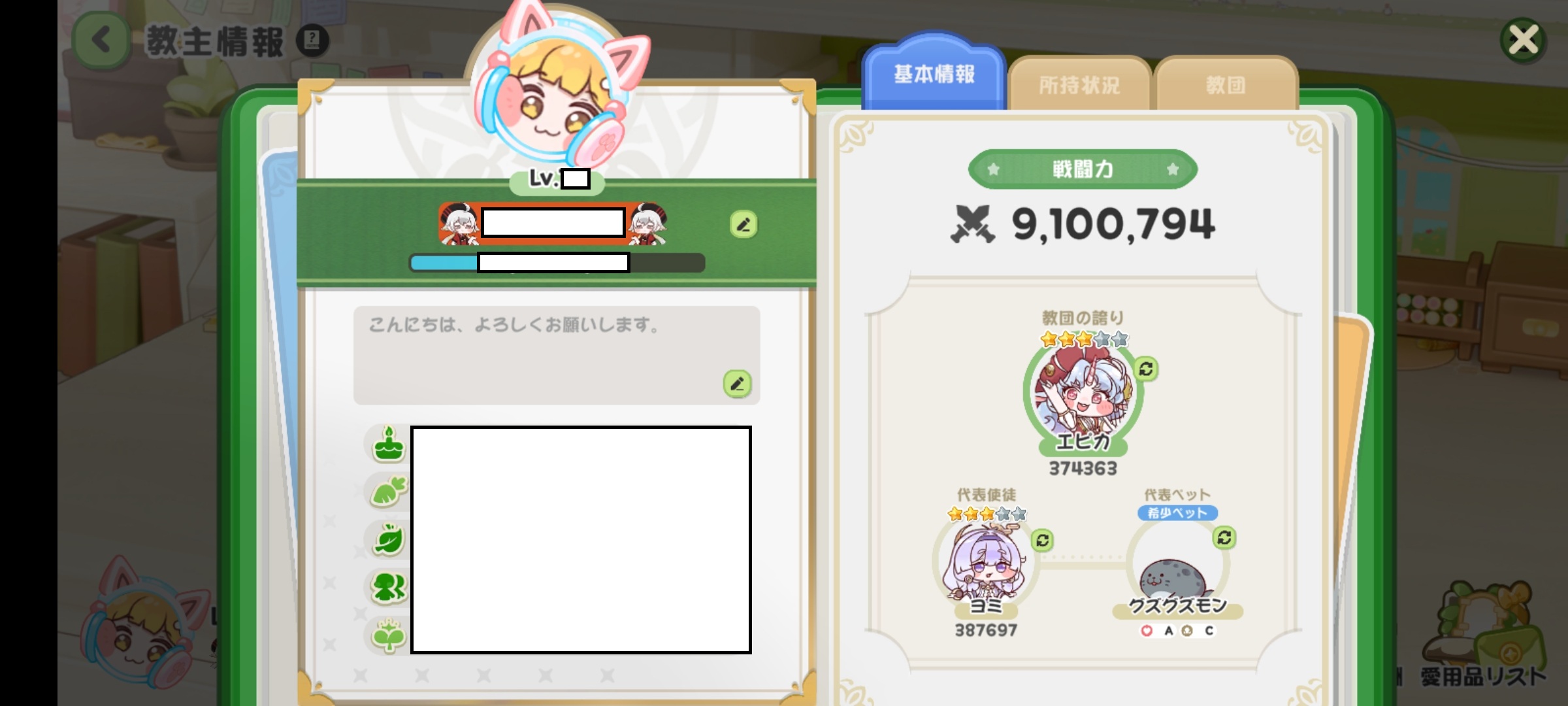Viewport: 1568px width, 706px height.
Task: Switch to the 所持状況 tab
Action: 1079,84
